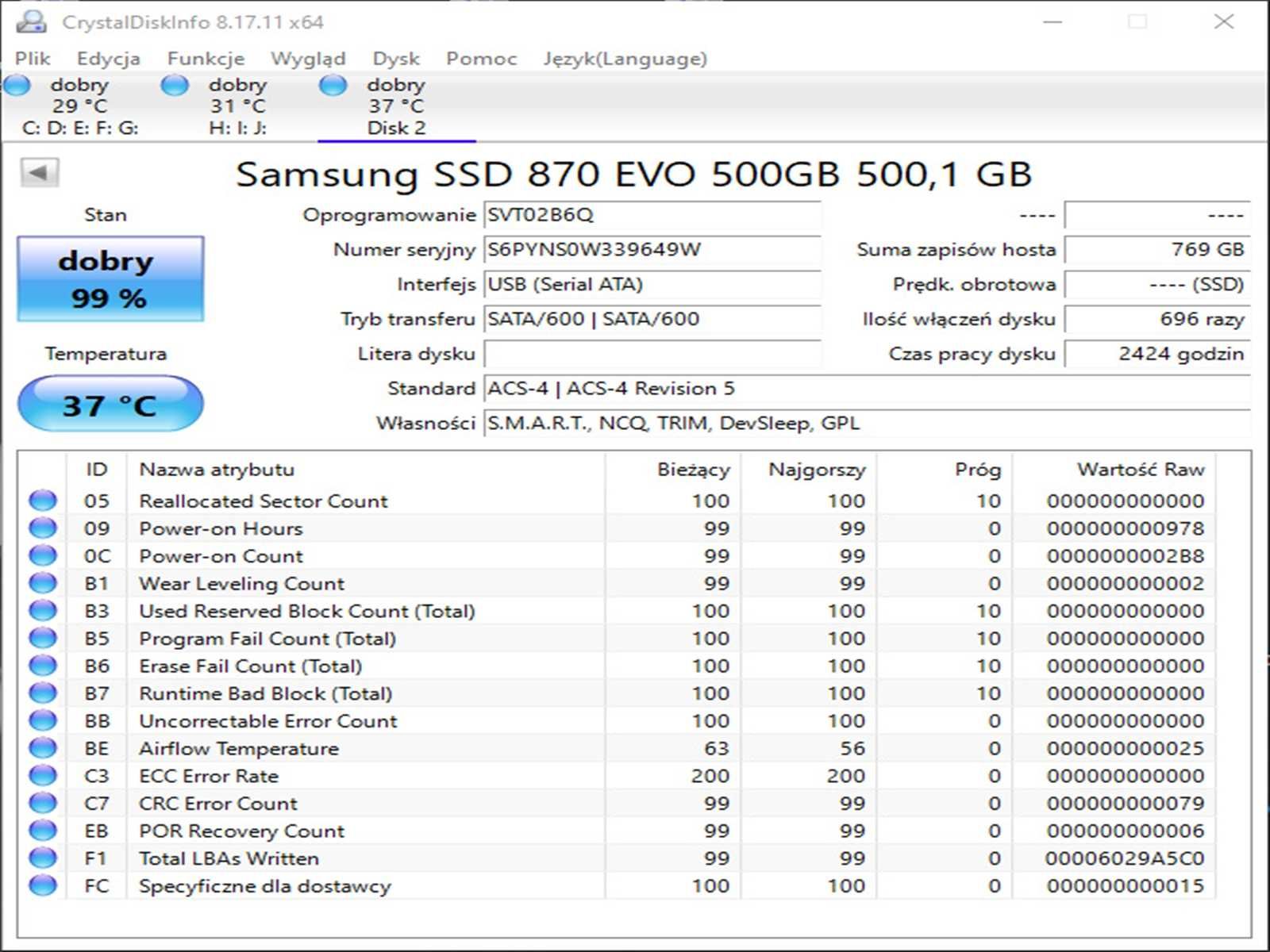Click the Ilość włączeń dysku value 696 razy
Viewport: 1270px width, 952px height.
pyautogui.click(x=1157, y=320)
